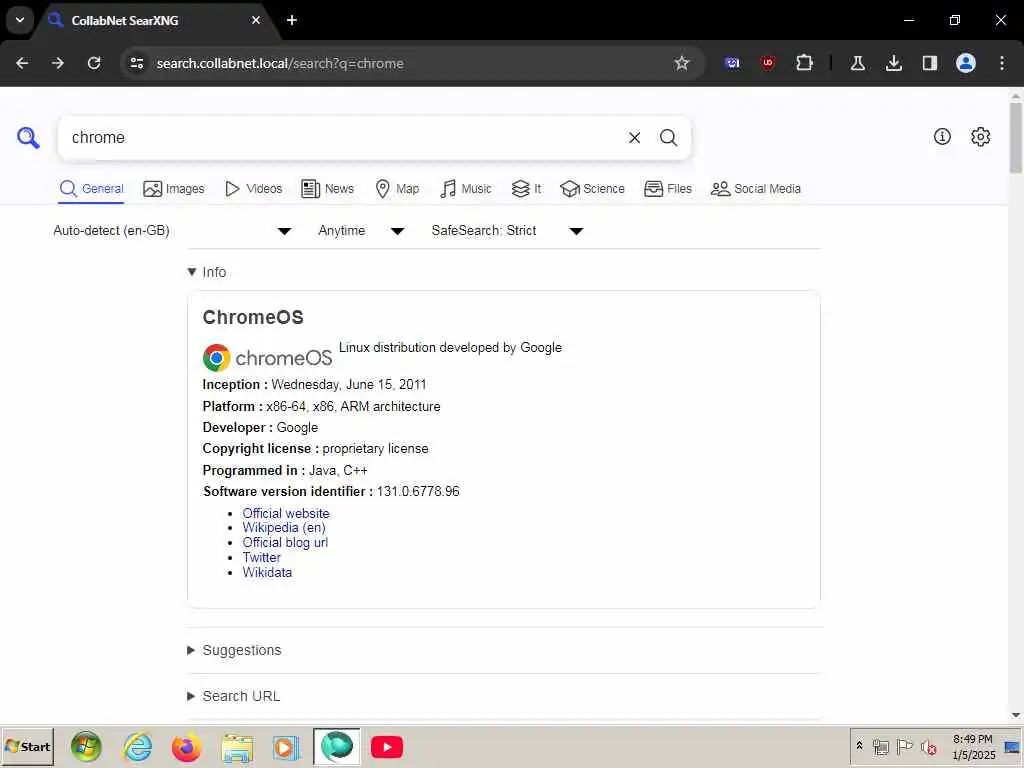Open browser Downloads icon

tap(893, 63)
